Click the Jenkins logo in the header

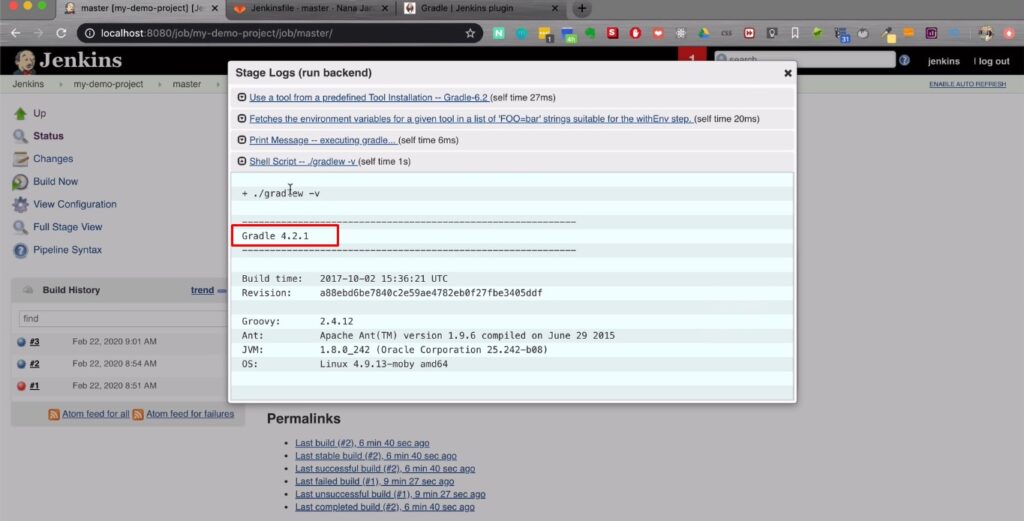68,61
